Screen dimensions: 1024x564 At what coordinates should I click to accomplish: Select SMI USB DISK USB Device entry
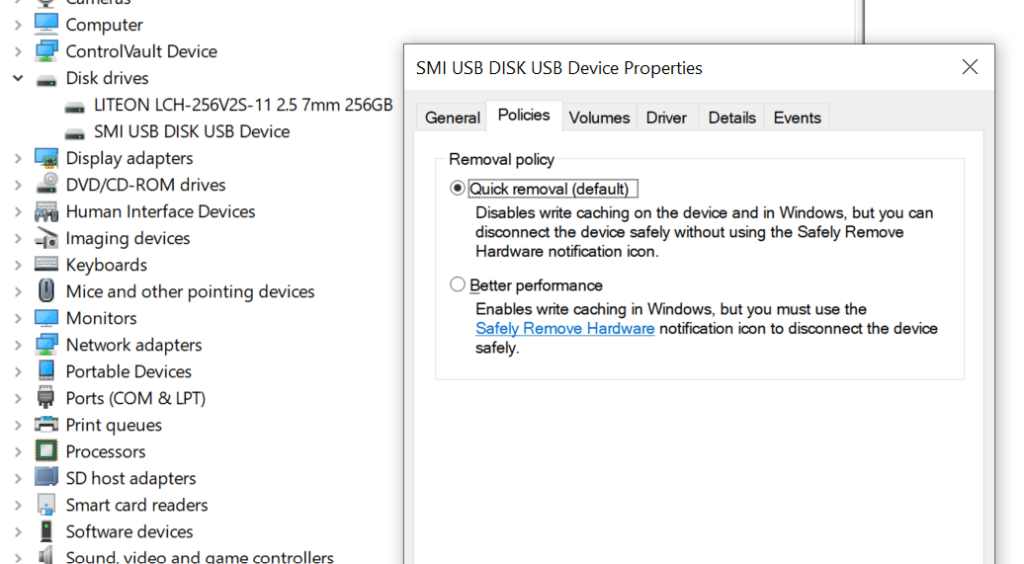tap(191, 132)
